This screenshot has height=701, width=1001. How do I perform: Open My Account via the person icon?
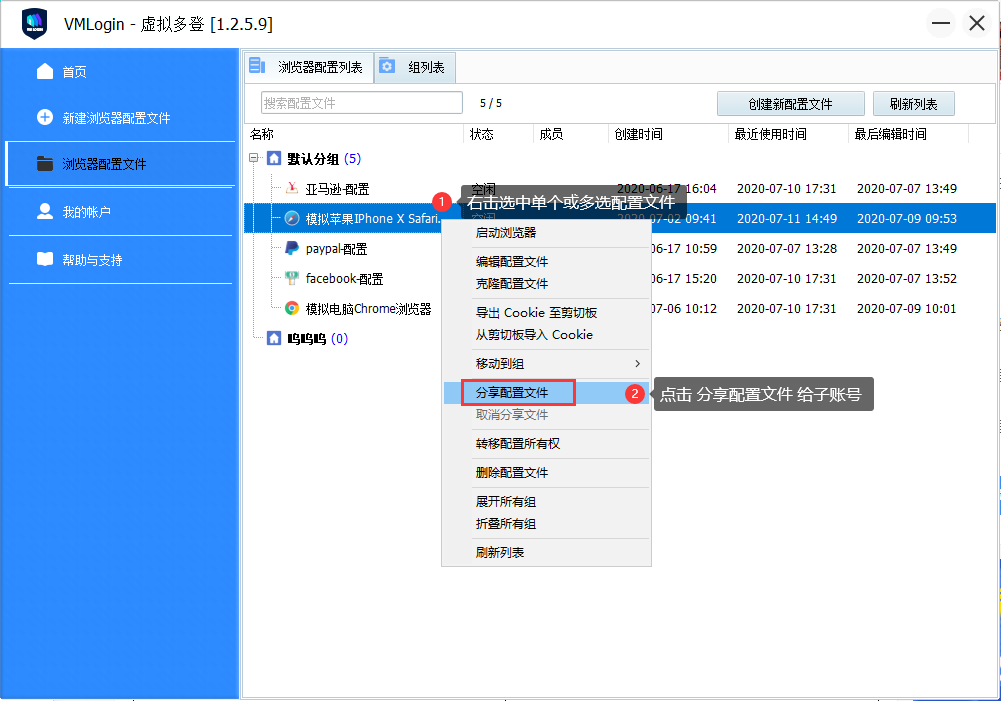[45, 211]
